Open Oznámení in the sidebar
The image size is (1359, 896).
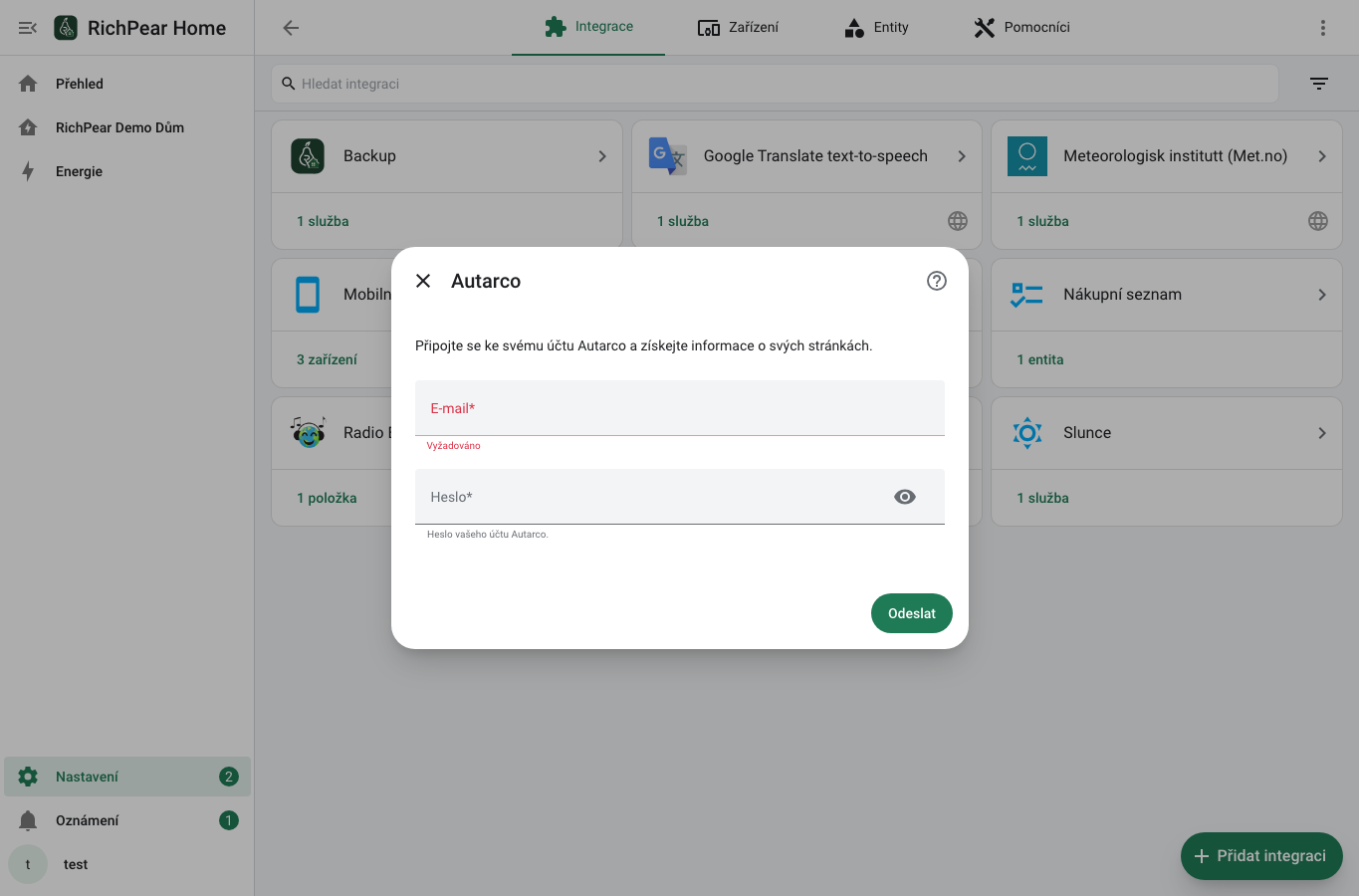[x=127, y=820]
